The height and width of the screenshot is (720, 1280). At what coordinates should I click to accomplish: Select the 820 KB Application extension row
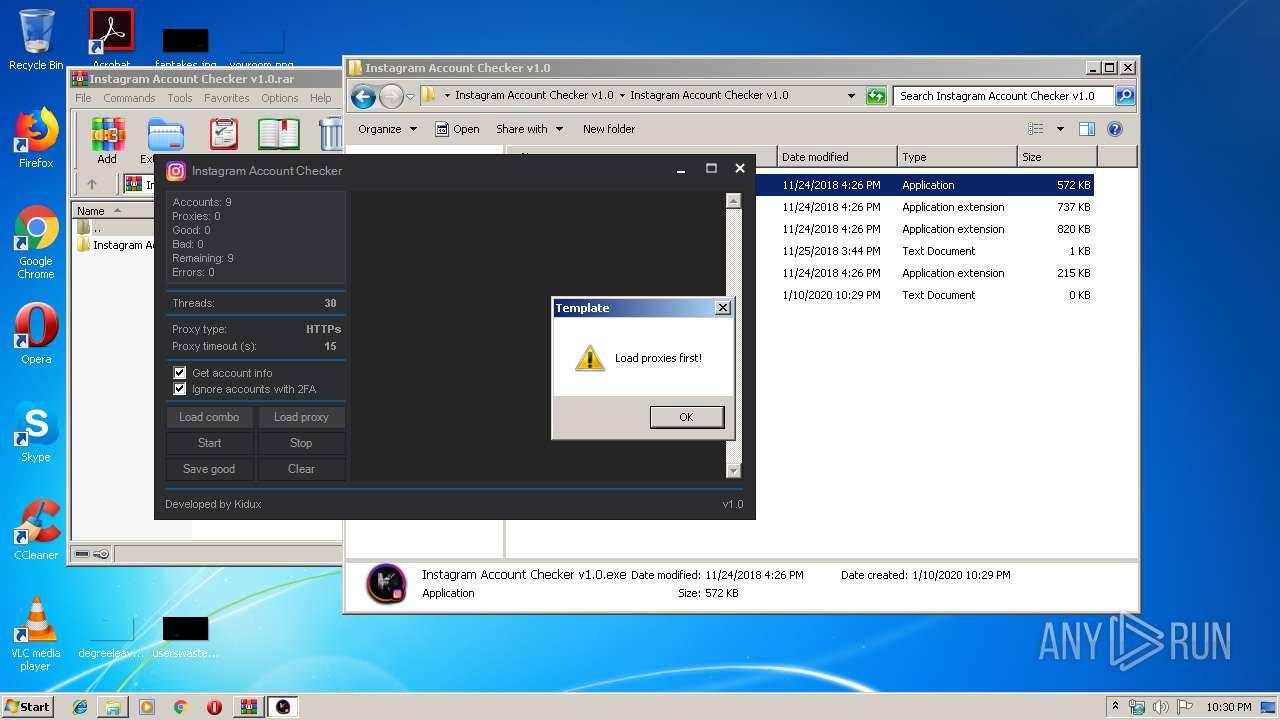point(925,229)
